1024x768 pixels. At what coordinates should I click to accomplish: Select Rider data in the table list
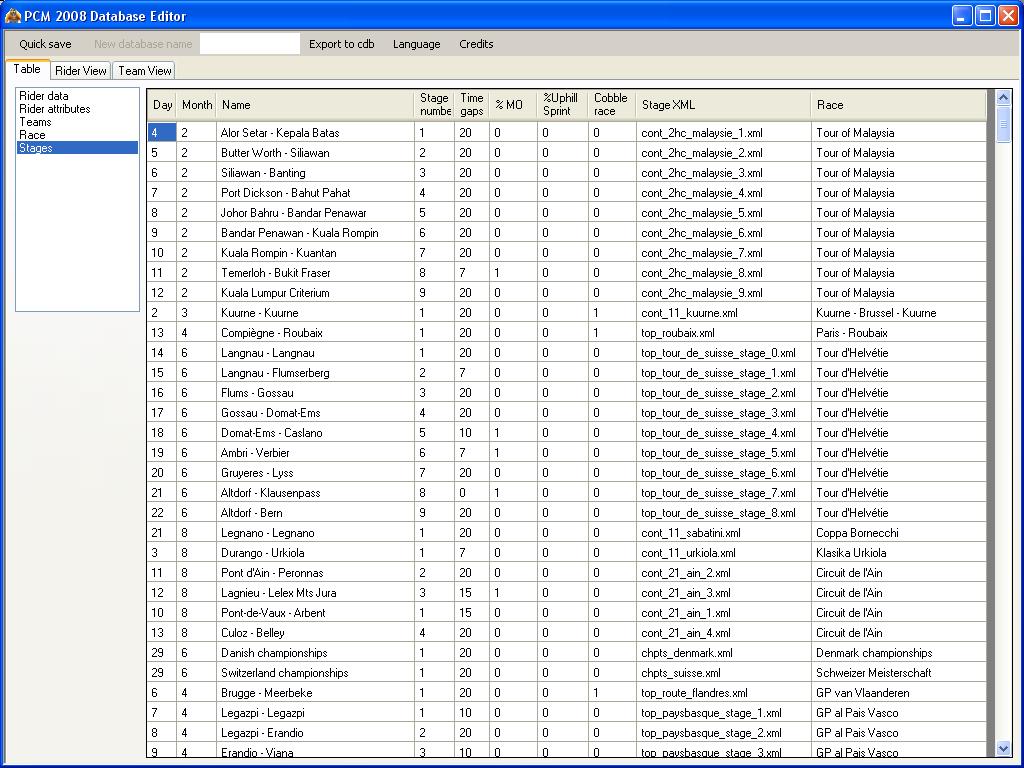[x=44, y=96]
